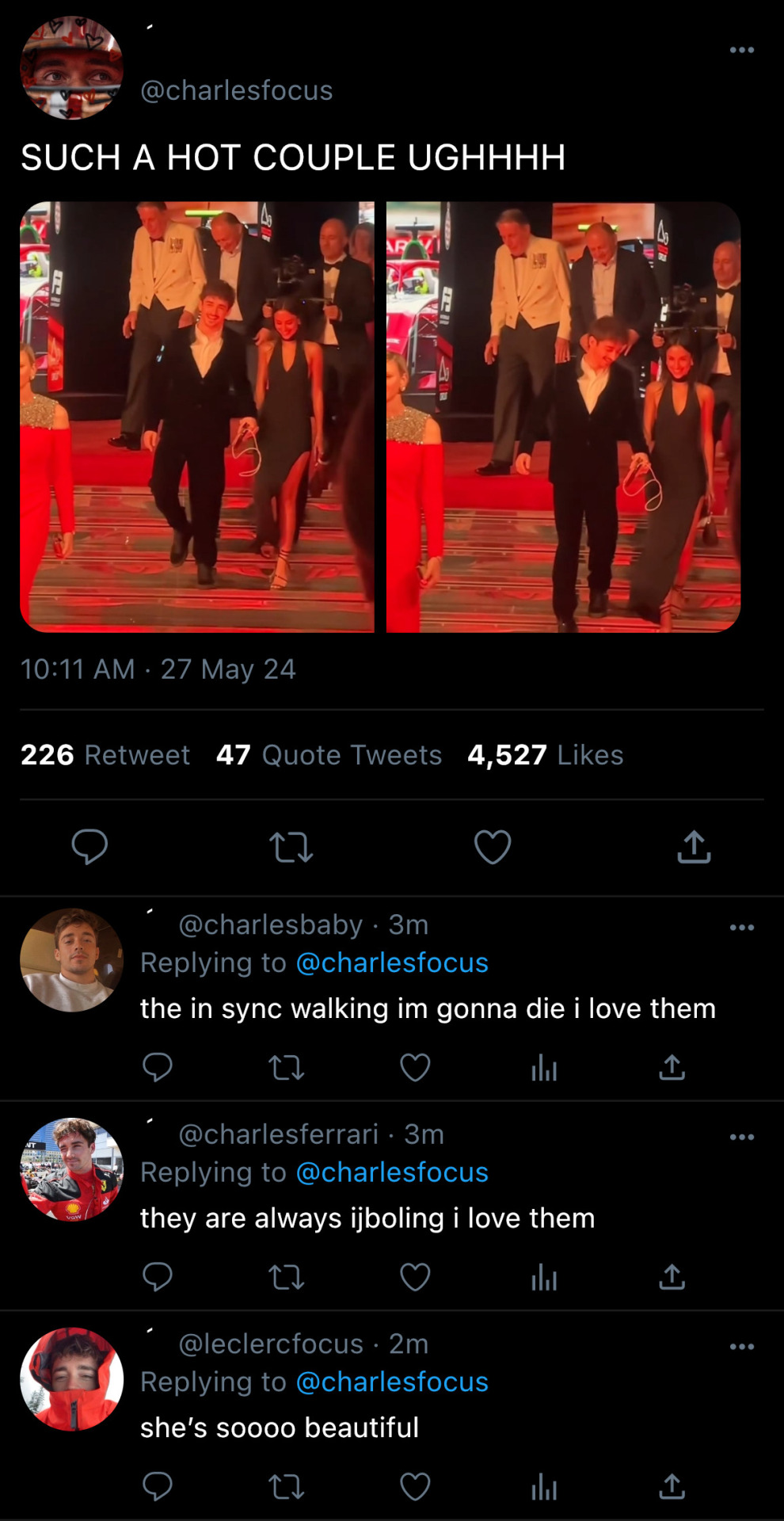784x1521 pixels.
Task: Open more options on @charlesferrari reply
Action: [741, 1137]
